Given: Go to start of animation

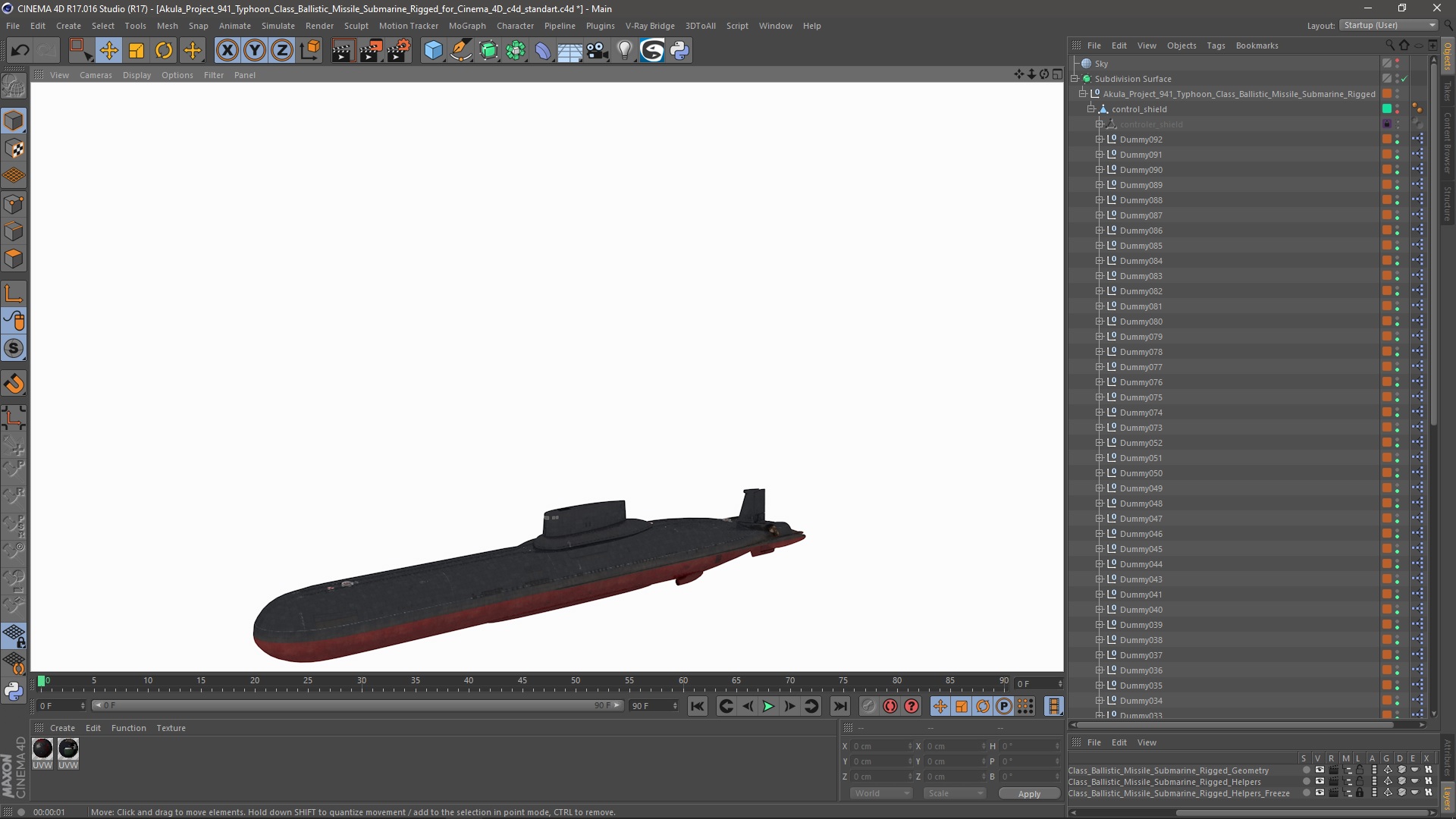Looking at the screenshot, I should (698, 706).
